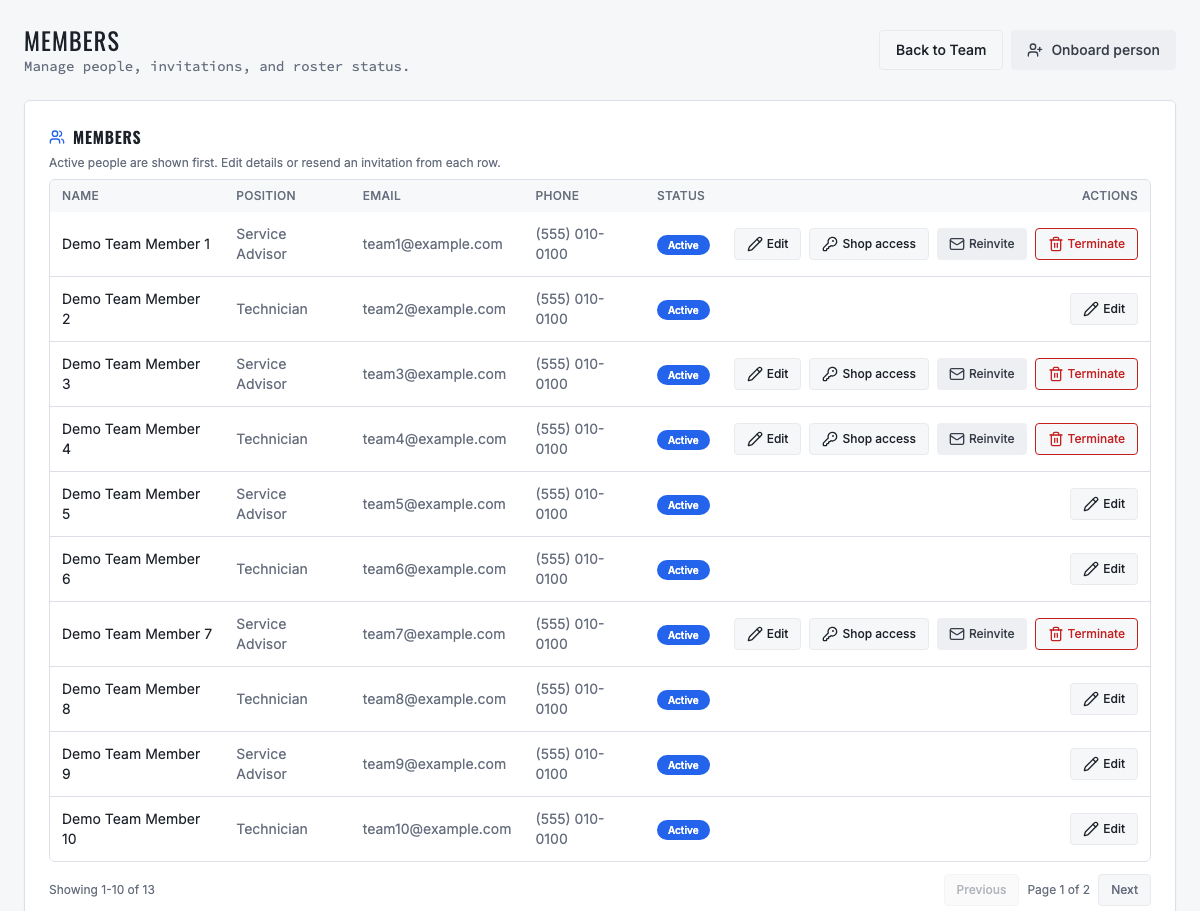The width and height of the screenshot is (1200, 911).
Task: Select email team3@example.com
Action: click(434, 374)
